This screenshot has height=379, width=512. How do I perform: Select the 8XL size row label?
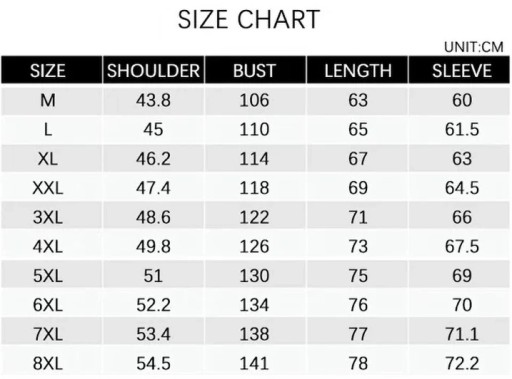48,363
